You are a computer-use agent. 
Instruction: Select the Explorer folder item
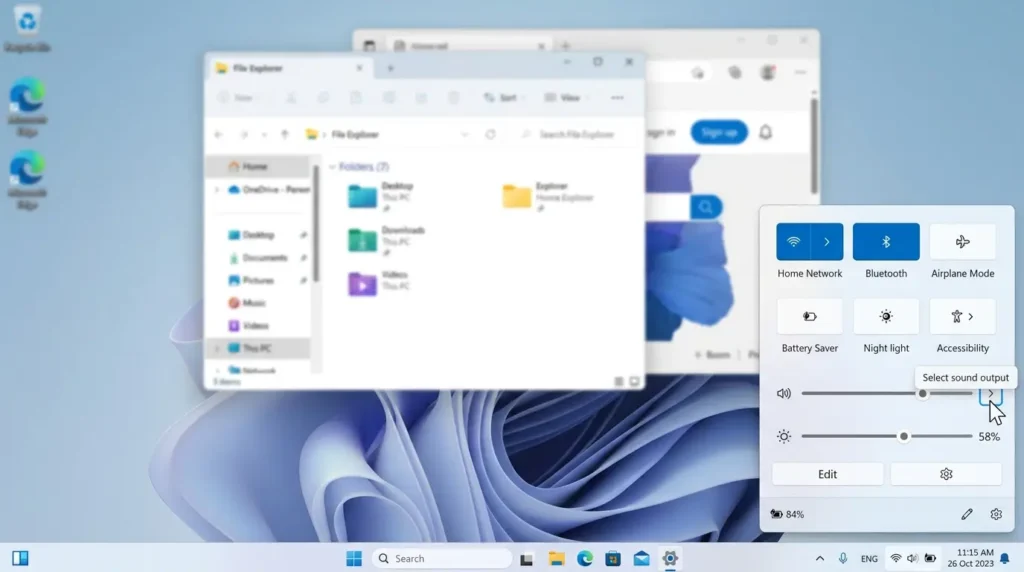point(550,197)
